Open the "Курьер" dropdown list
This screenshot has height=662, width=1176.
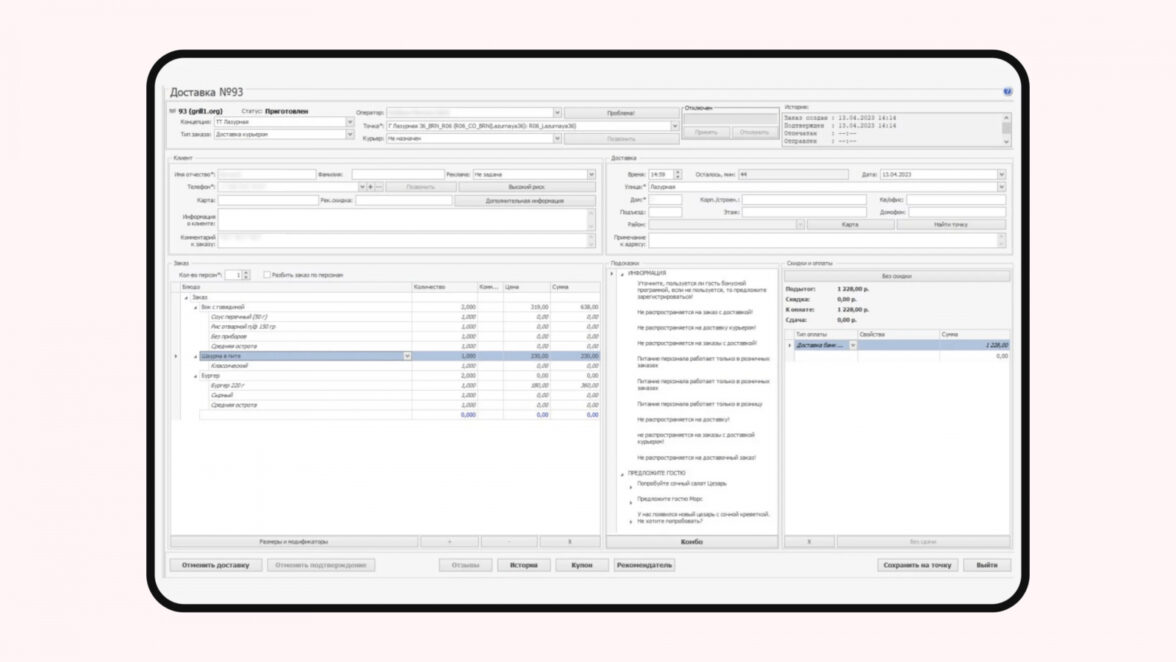coord(557,139)
